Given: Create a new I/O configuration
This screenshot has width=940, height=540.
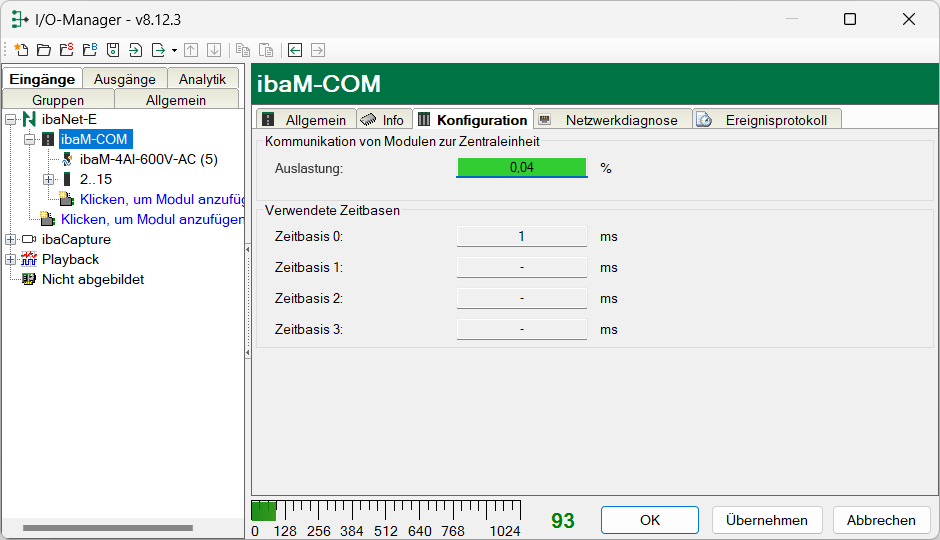Looking at the screenshot, I should (x=21, y=50).
